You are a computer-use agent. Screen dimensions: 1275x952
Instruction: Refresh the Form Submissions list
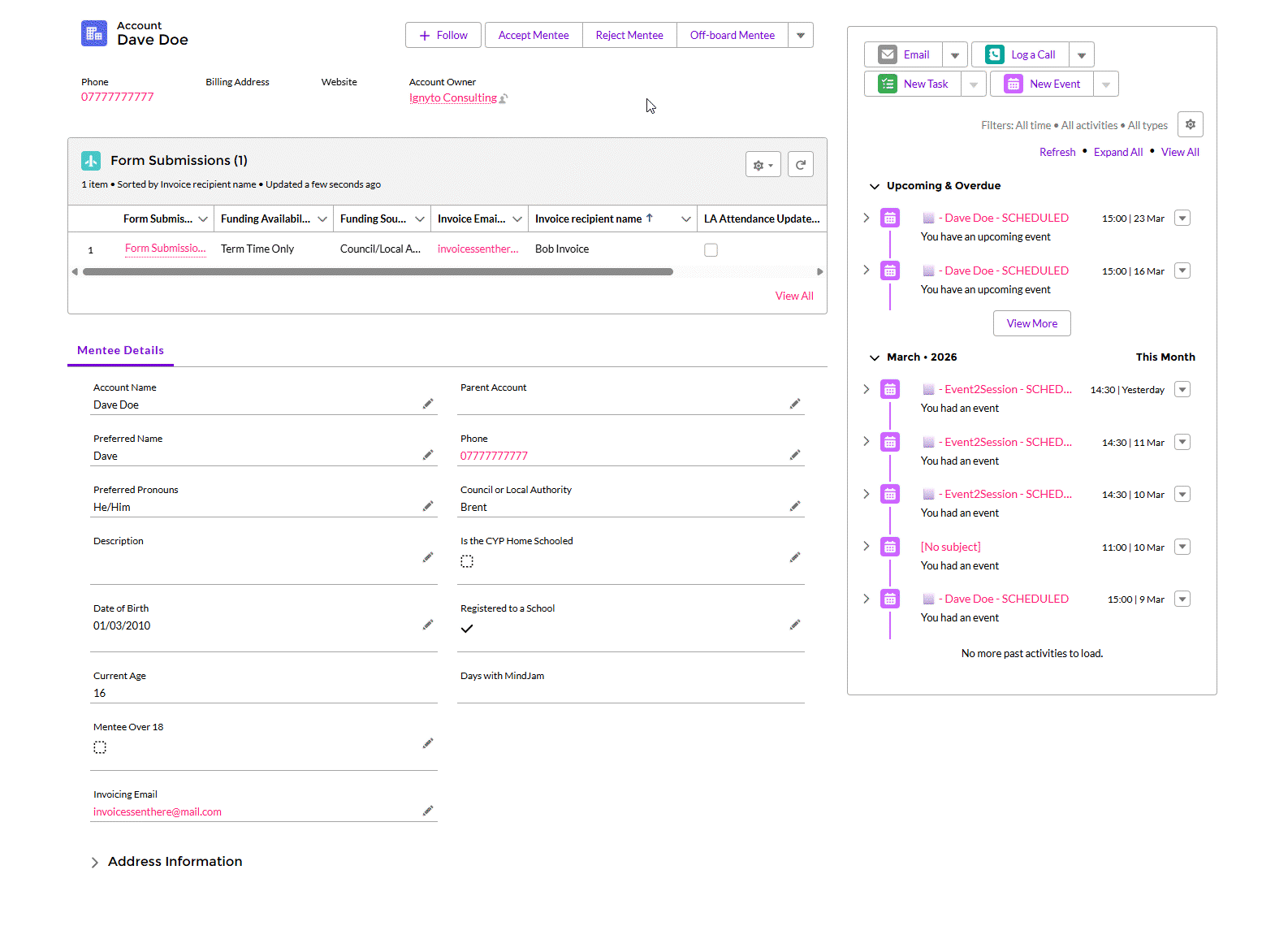point(801,165)
